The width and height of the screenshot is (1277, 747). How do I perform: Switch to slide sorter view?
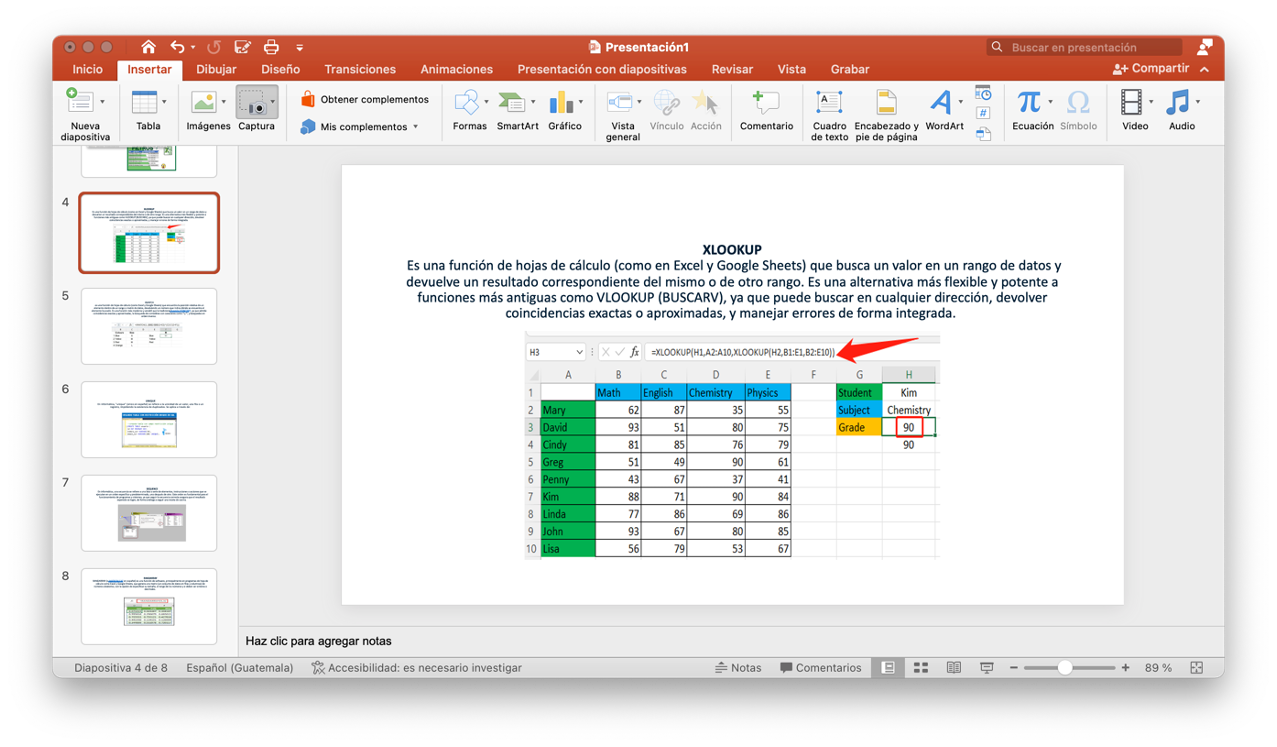pyautogui.click(x=921, y=668)
